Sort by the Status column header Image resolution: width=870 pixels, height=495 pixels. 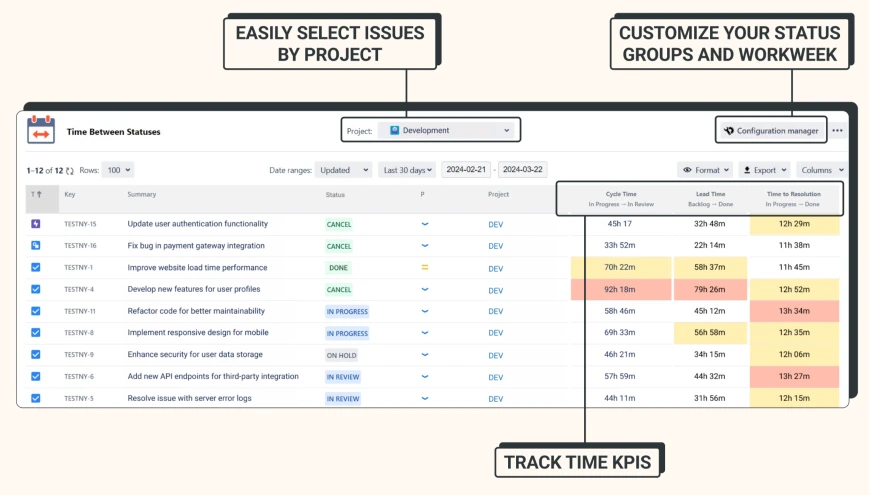coord(335,195)
